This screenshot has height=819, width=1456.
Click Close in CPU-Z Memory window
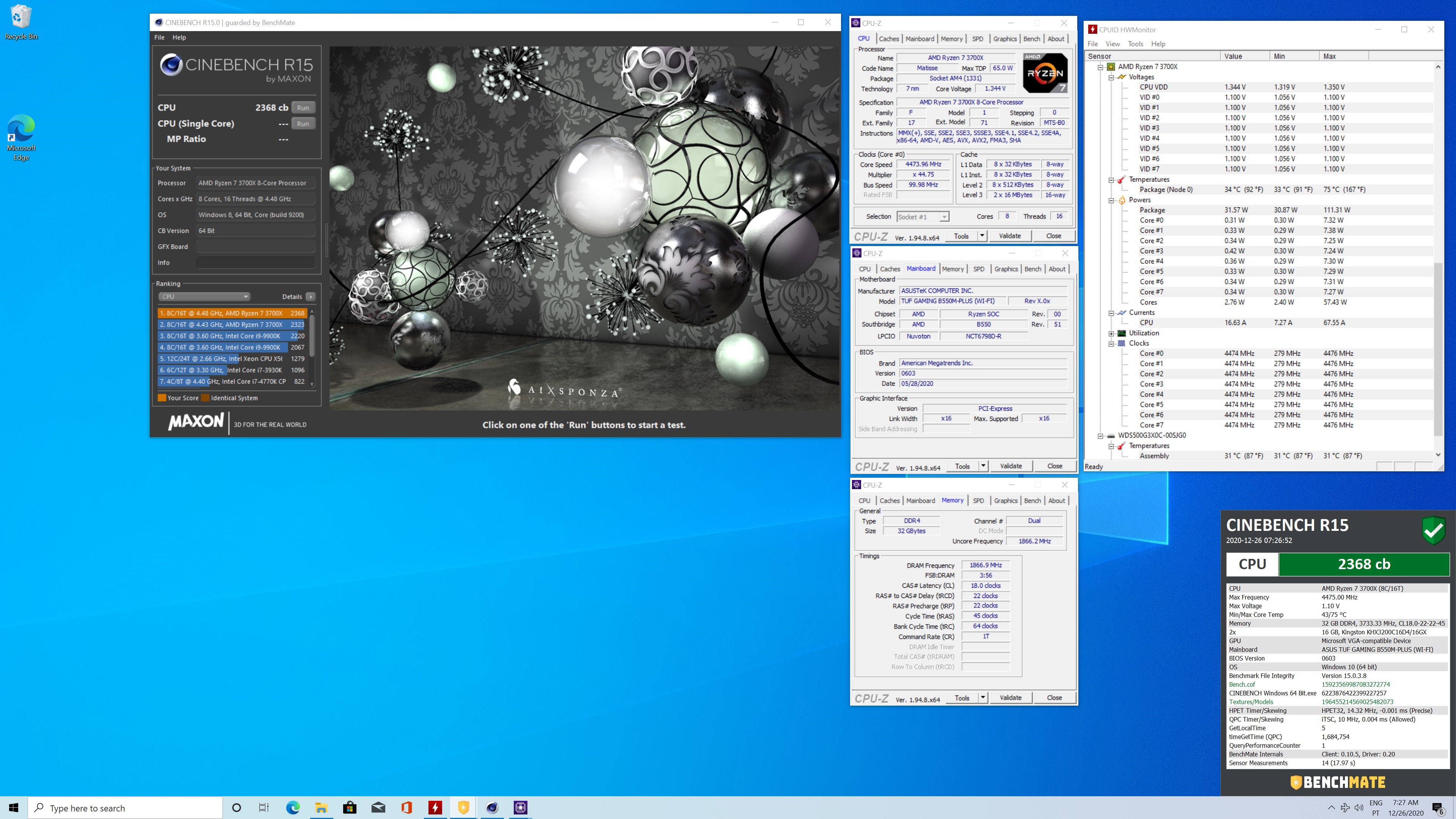pos(1054,698)
